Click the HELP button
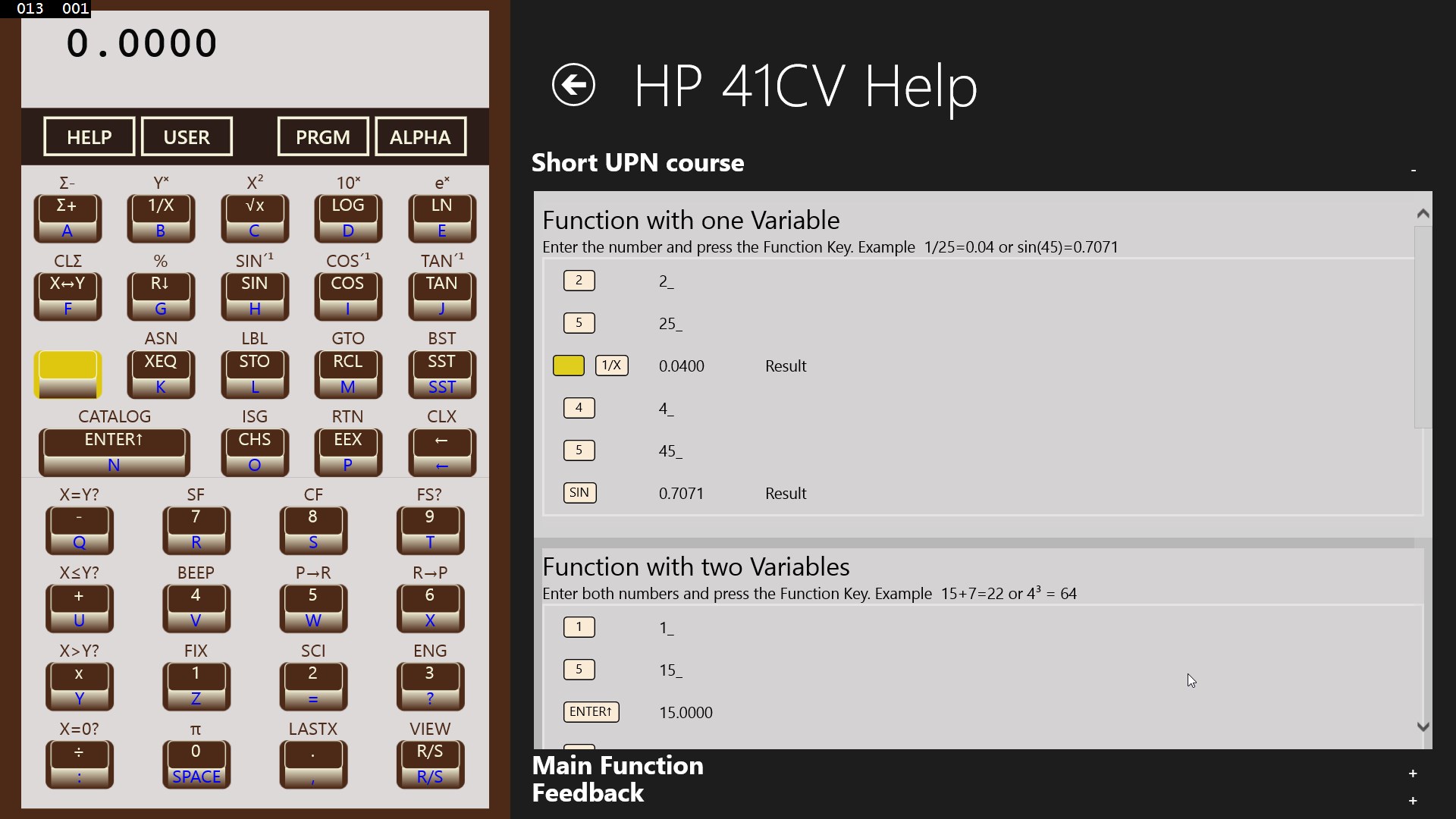 click(x=89, y=137)
